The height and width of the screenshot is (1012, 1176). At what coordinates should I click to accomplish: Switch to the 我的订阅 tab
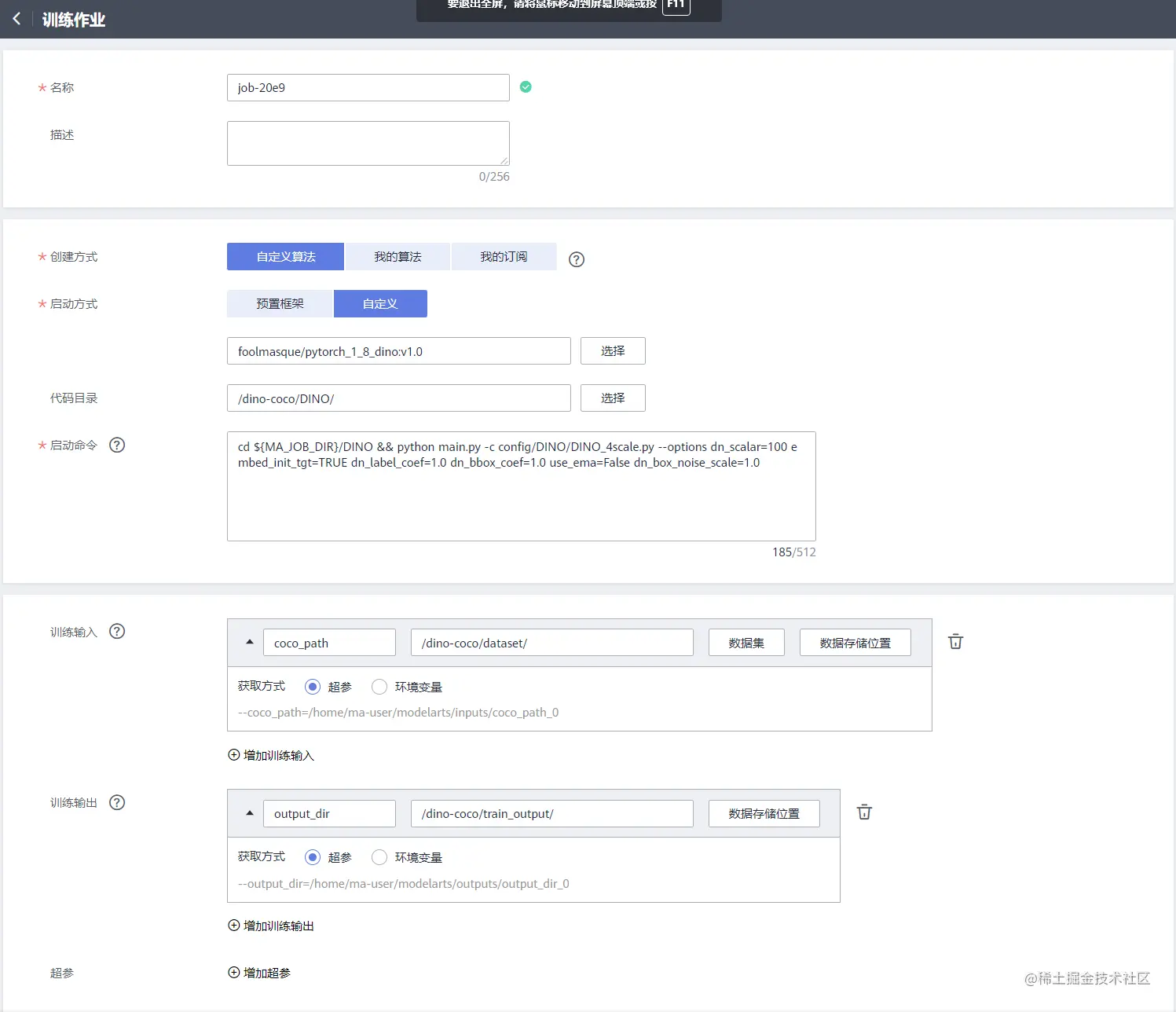[x=504, y=257]
